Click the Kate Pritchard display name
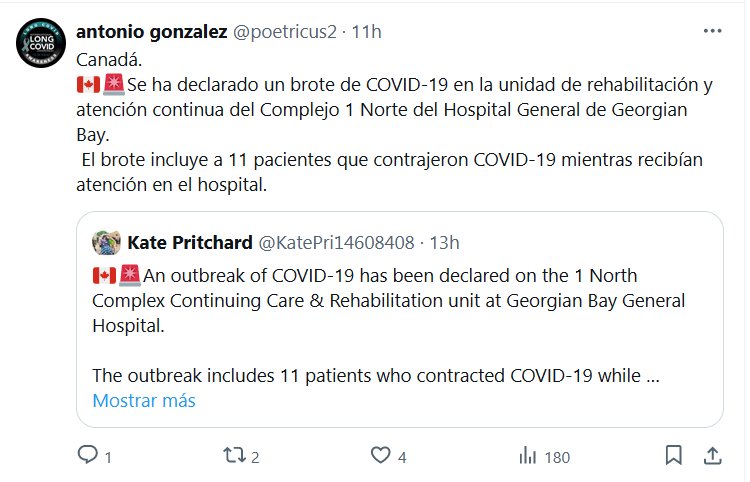This screenshot has height=482, width=750. click(x=190, y=242)
